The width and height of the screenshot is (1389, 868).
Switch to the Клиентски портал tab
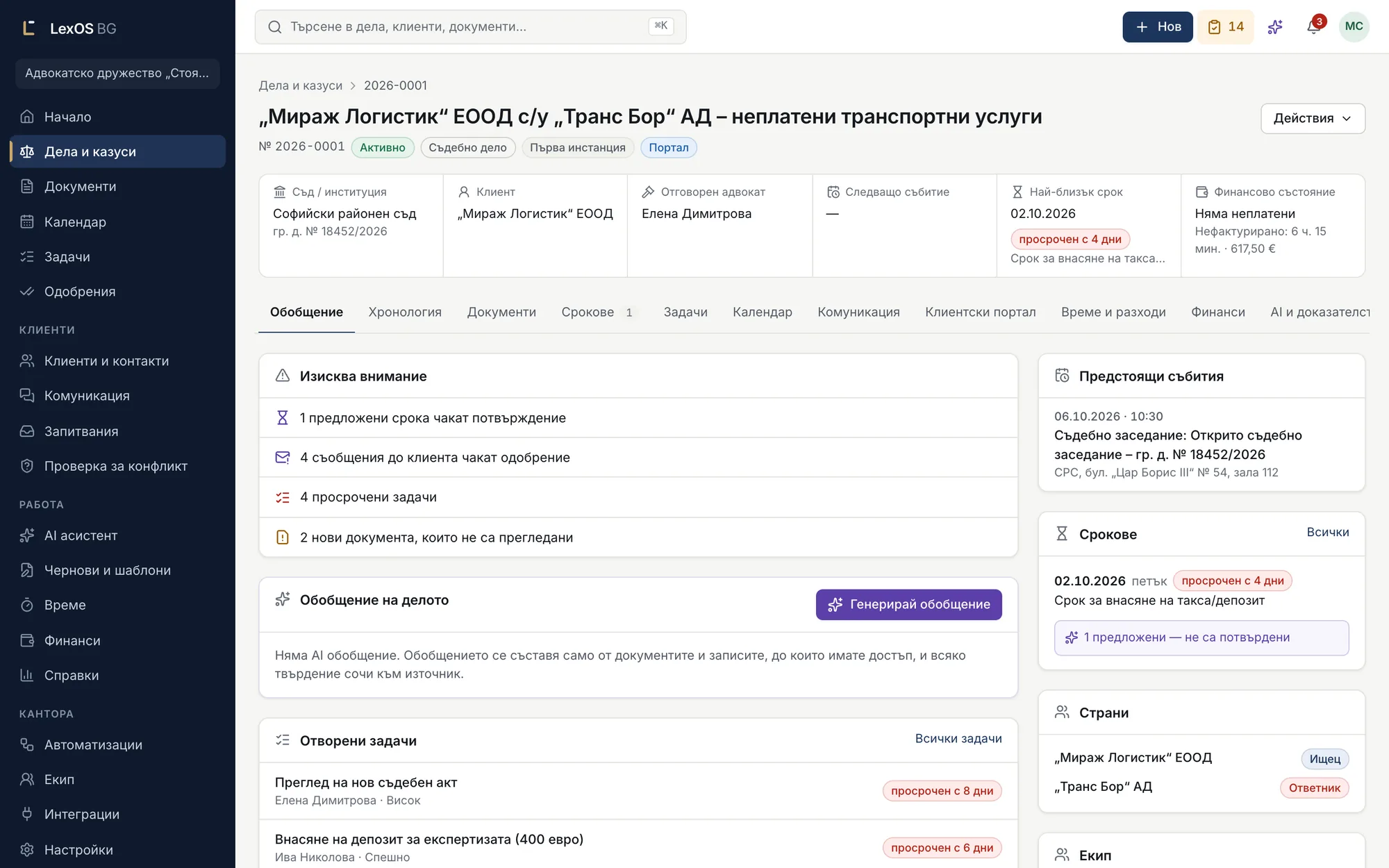980,312
